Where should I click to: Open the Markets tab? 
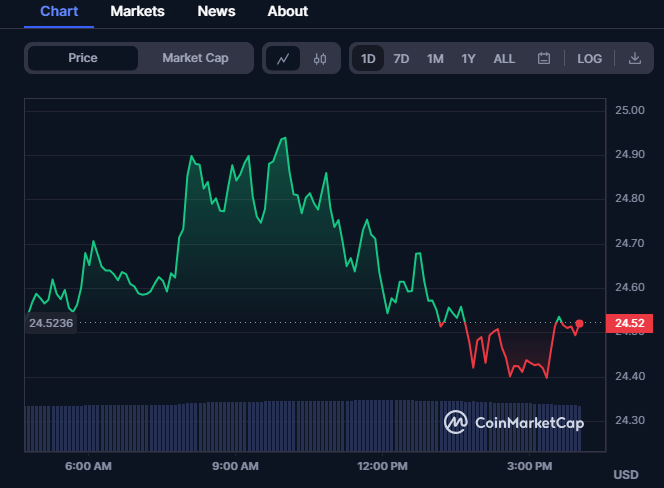[x=137, y=11]
